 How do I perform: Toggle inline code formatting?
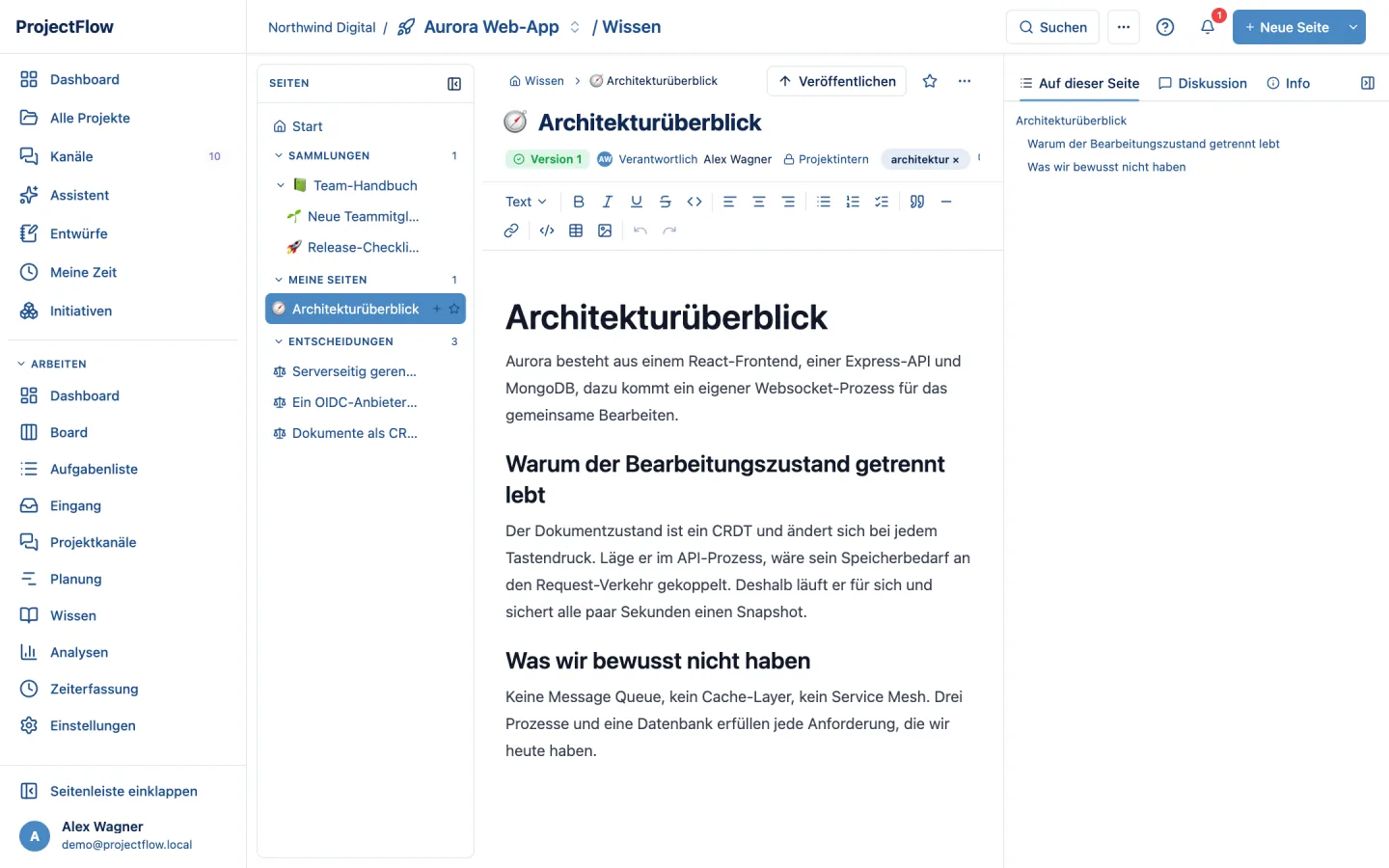694,202
